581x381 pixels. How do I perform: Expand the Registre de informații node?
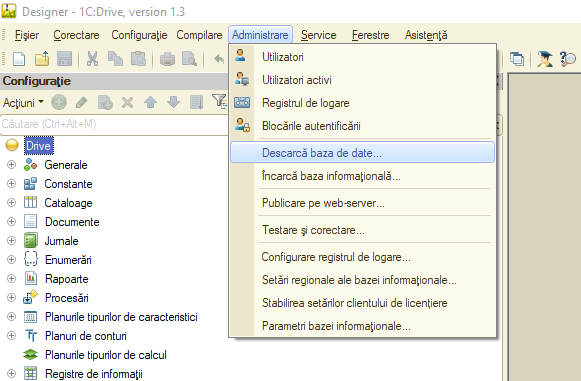pos(11,374)
